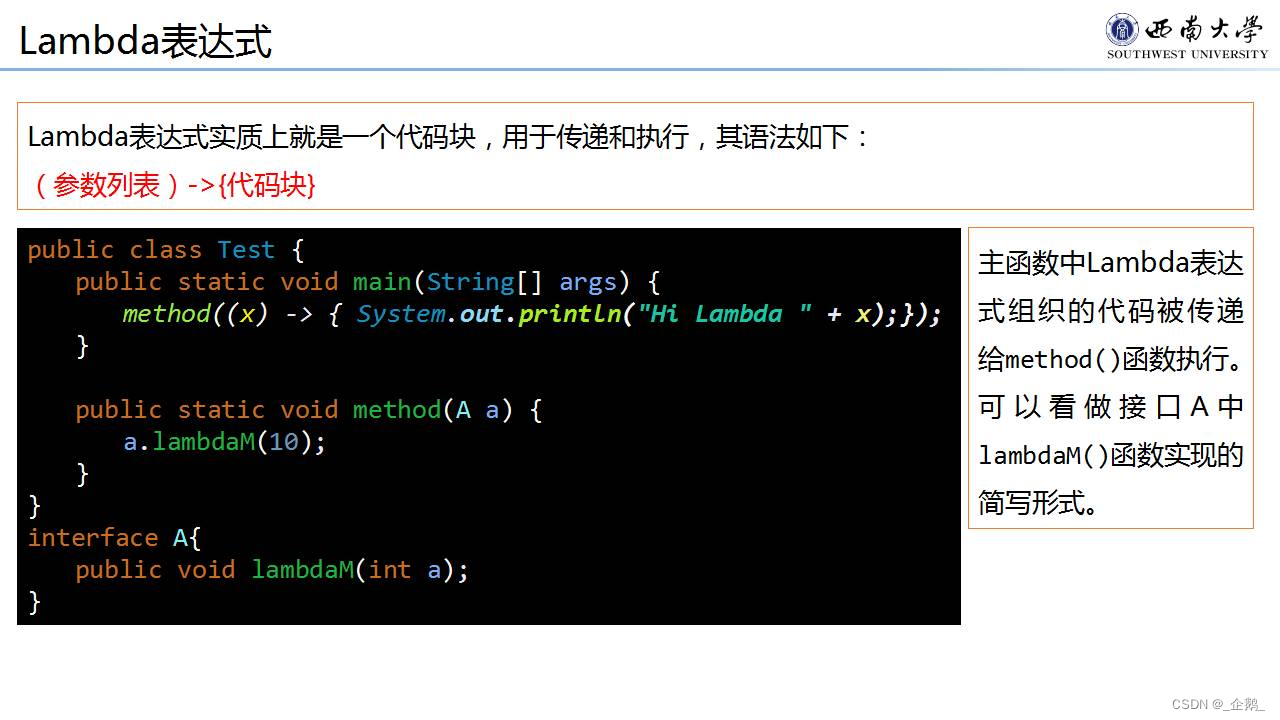
Task: Click the note line '给method()函数执行。'
Action: (x=1111, y=359)
